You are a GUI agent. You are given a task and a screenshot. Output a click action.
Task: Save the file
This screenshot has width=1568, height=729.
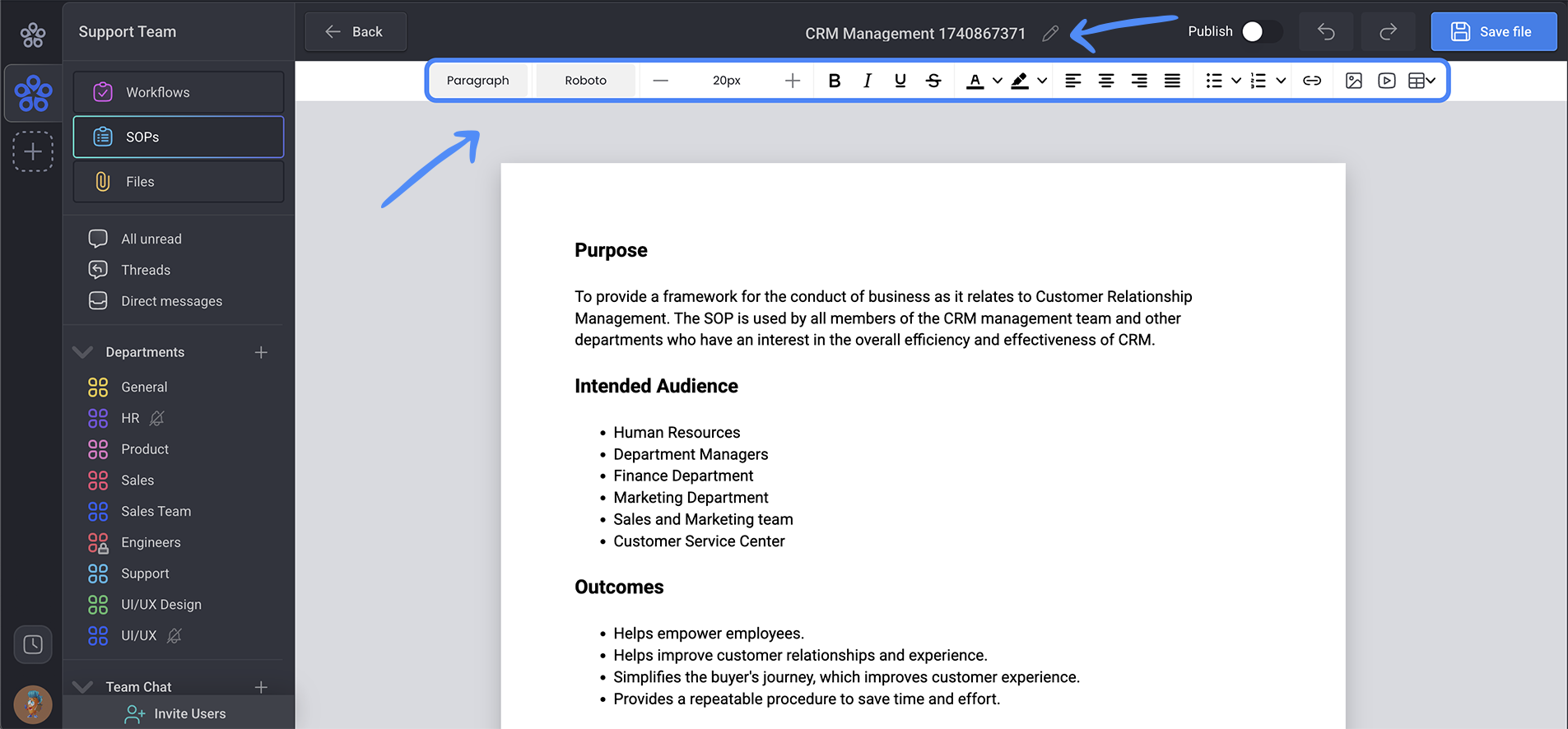(1493, 31)
